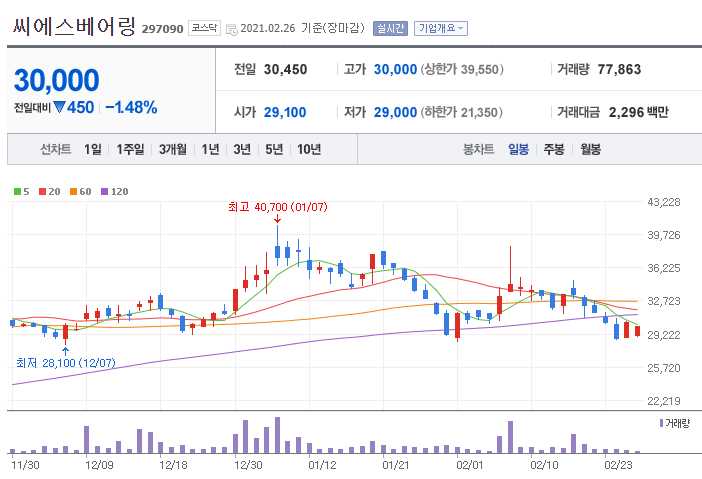702x479 pixels.
Task: Click the 43,228 price axis label
Action: point(663,202)
